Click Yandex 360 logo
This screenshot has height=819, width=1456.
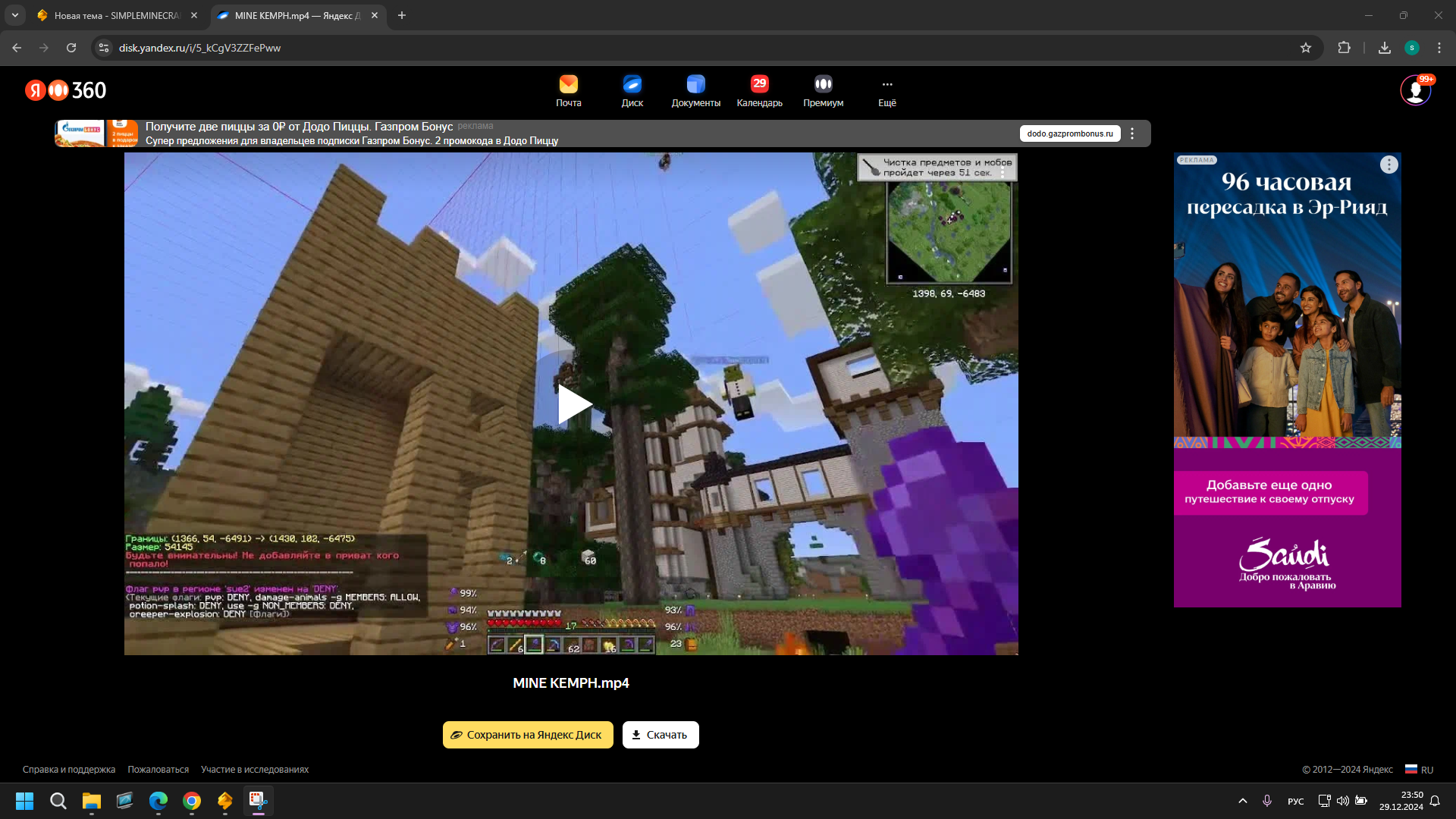pyautogui.click(x=65, y=90)
